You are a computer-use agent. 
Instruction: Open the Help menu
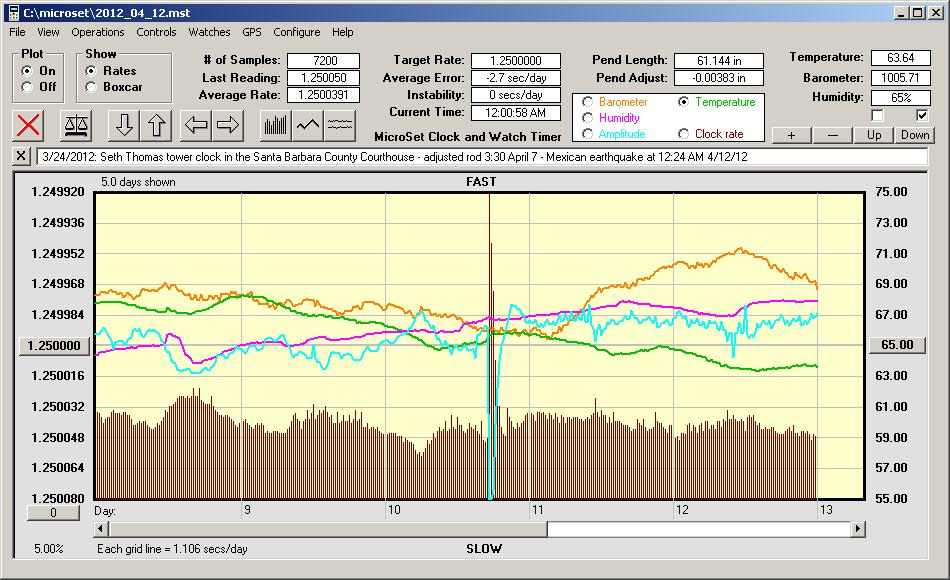(x=342, y=32)
